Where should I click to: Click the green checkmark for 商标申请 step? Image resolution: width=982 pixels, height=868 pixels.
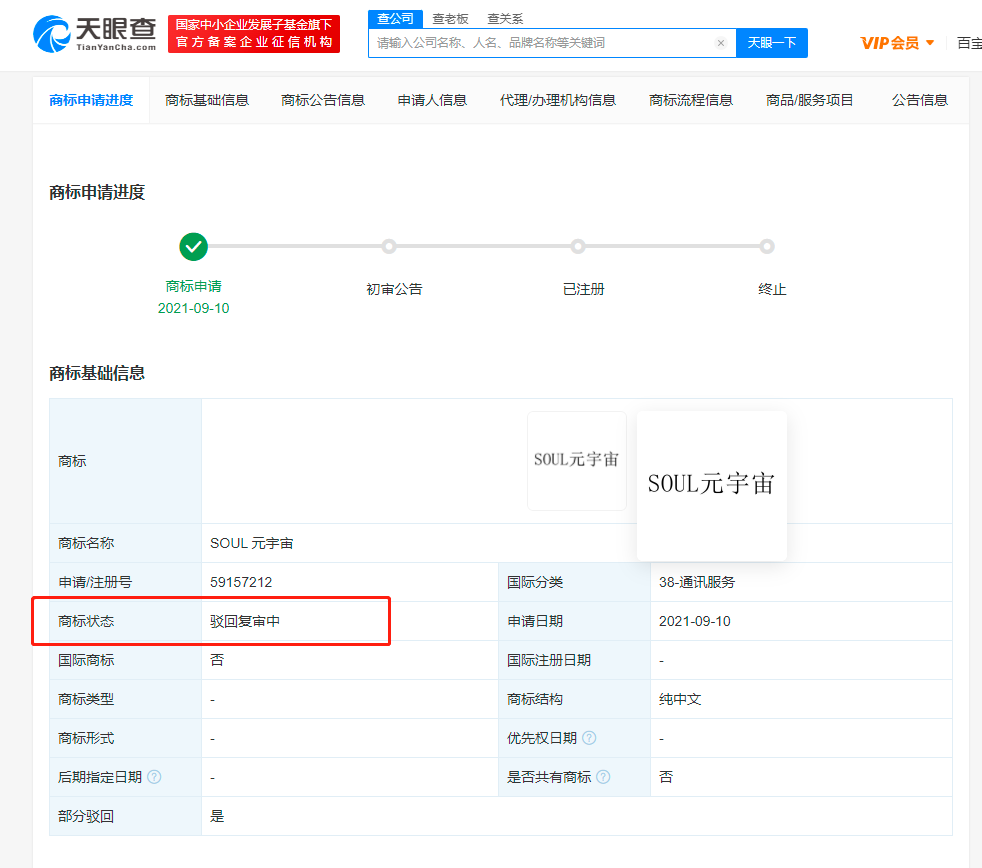tap(194, 247)
